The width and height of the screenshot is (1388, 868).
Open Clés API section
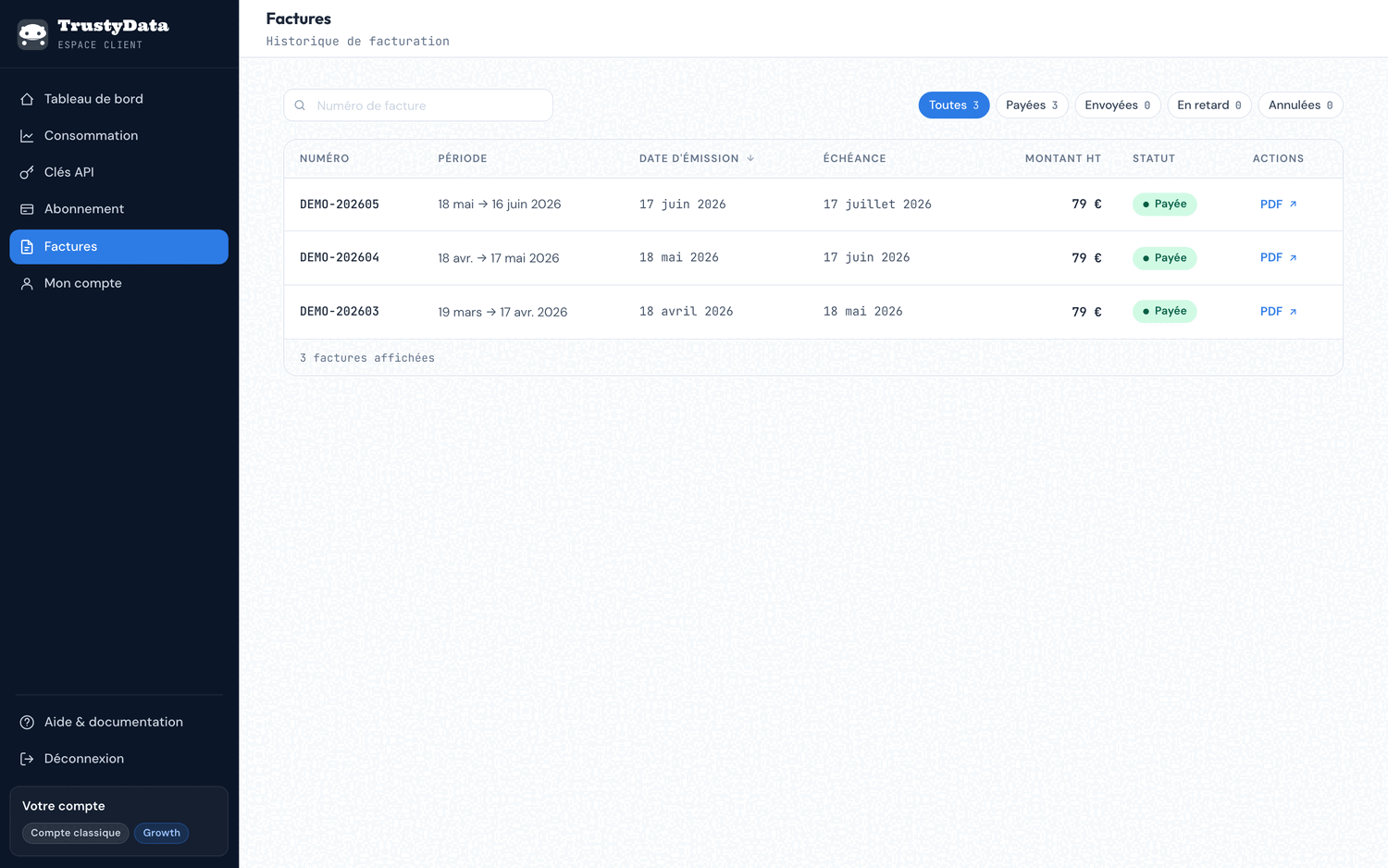(118, 172)
